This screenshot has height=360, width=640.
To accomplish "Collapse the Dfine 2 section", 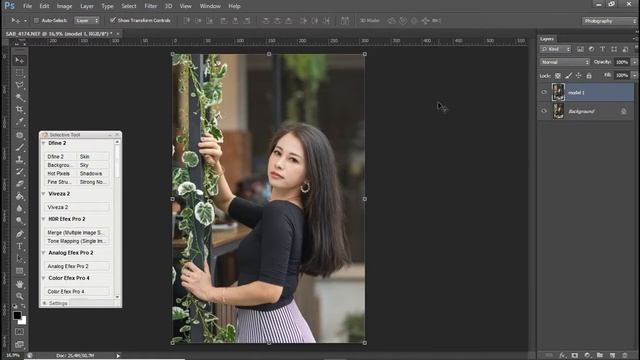I will point(44,143).
